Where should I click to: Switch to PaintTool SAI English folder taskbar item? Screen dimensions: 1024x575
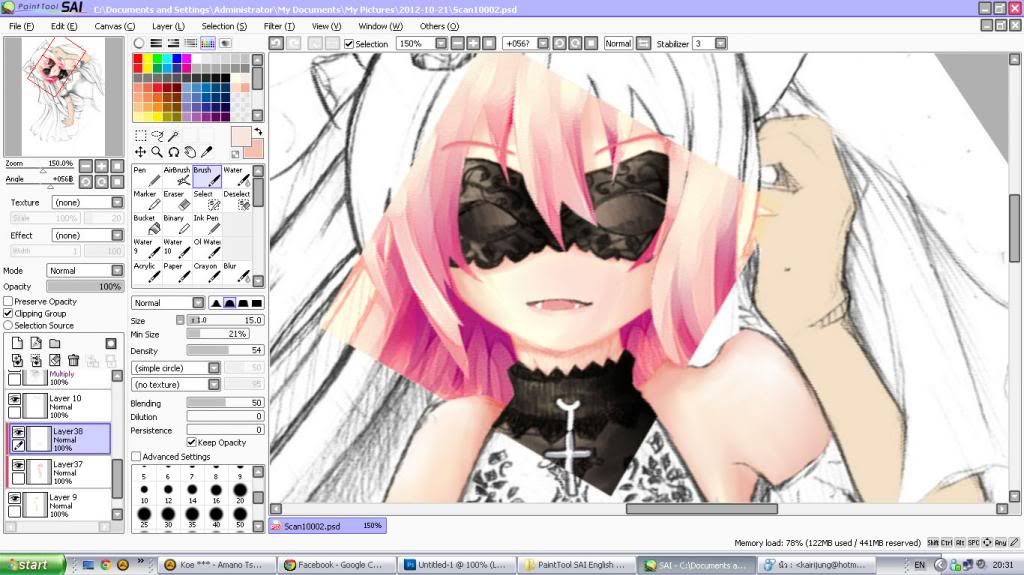tap(577, 565)
